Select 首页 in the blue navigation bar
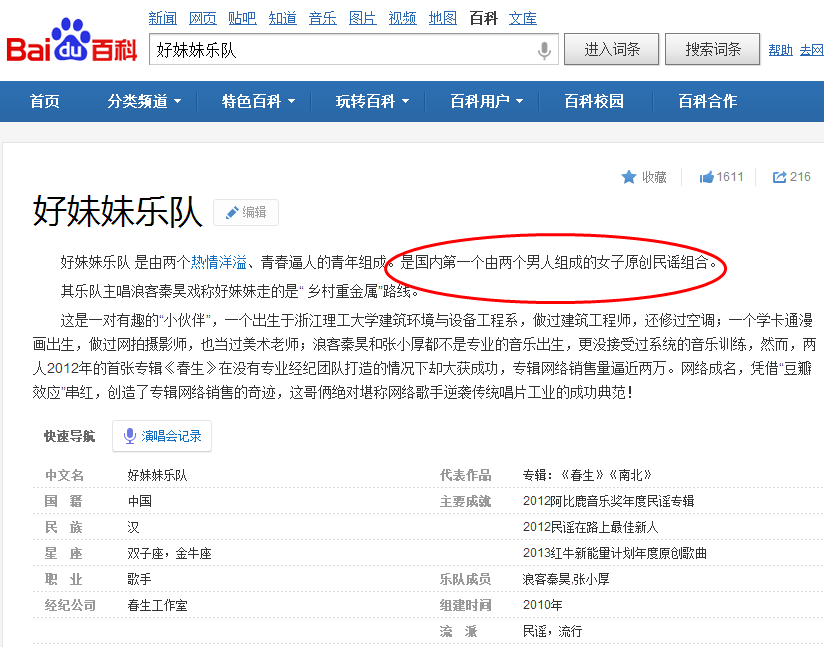Image resolution: width=824 pixels, height=647 pixels. pos(44,101)
